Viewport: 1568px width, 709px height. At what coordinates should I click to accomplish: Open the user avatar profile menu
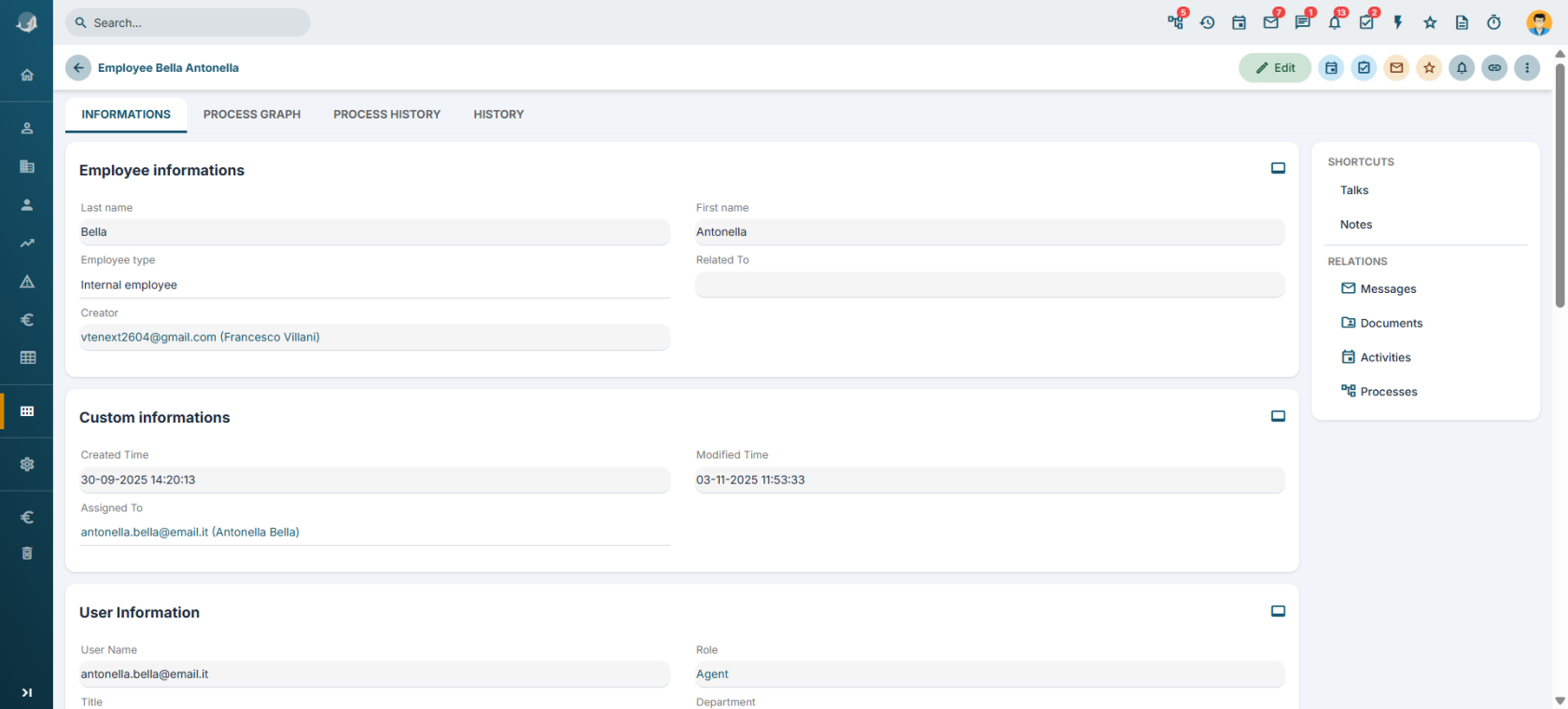tap(1539, 22)
